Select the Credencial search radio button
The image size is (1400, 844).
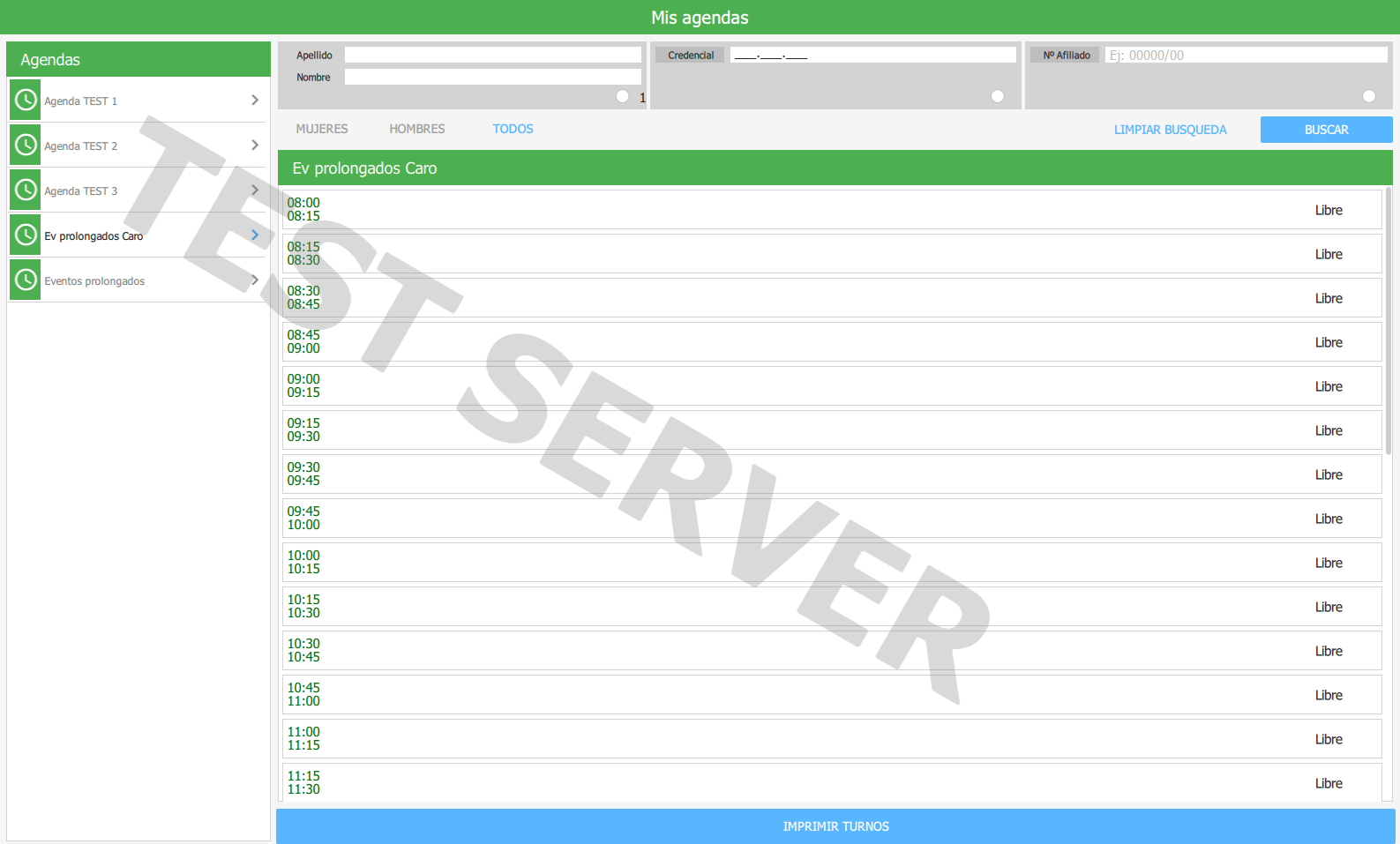click(x=998, y=96)
